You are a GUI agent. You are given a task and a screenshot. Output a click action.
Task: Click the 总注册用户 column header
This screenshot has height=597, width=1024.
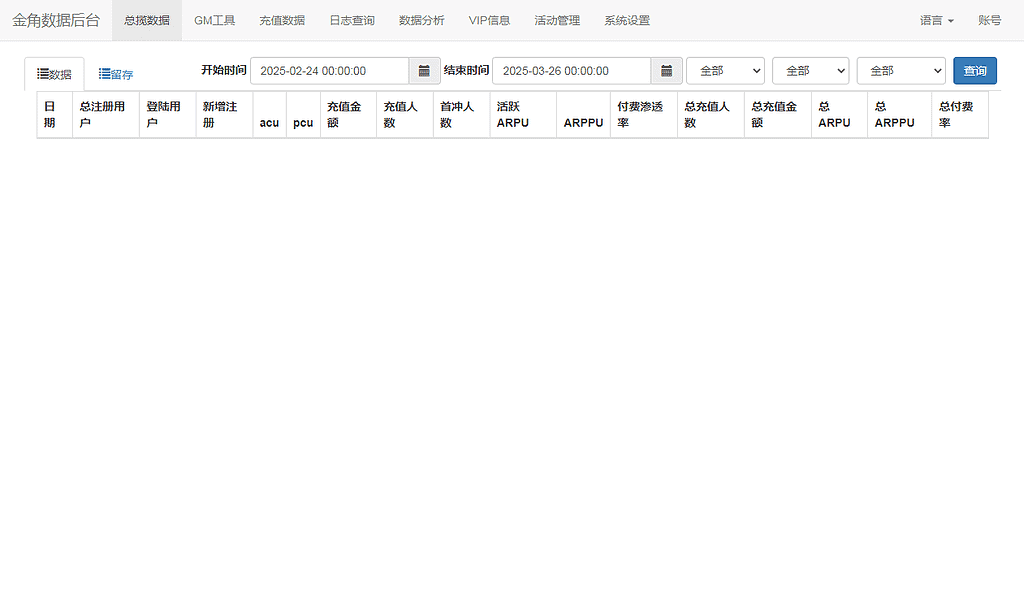[x=106, y=114]
